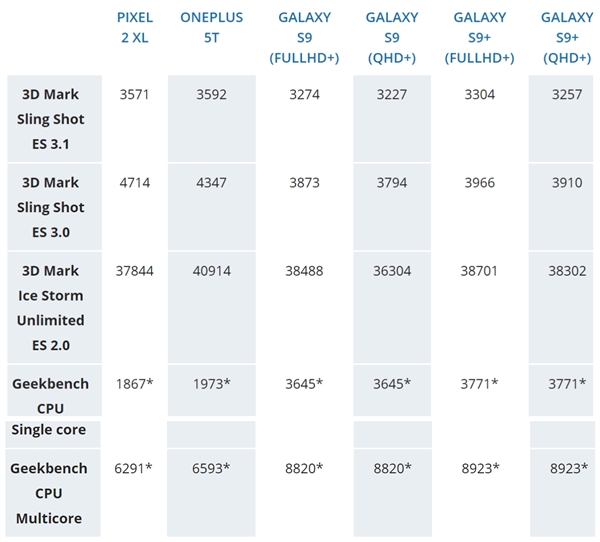Select the Pixel 2 XL multicore score 6291*

click(135, 468)
